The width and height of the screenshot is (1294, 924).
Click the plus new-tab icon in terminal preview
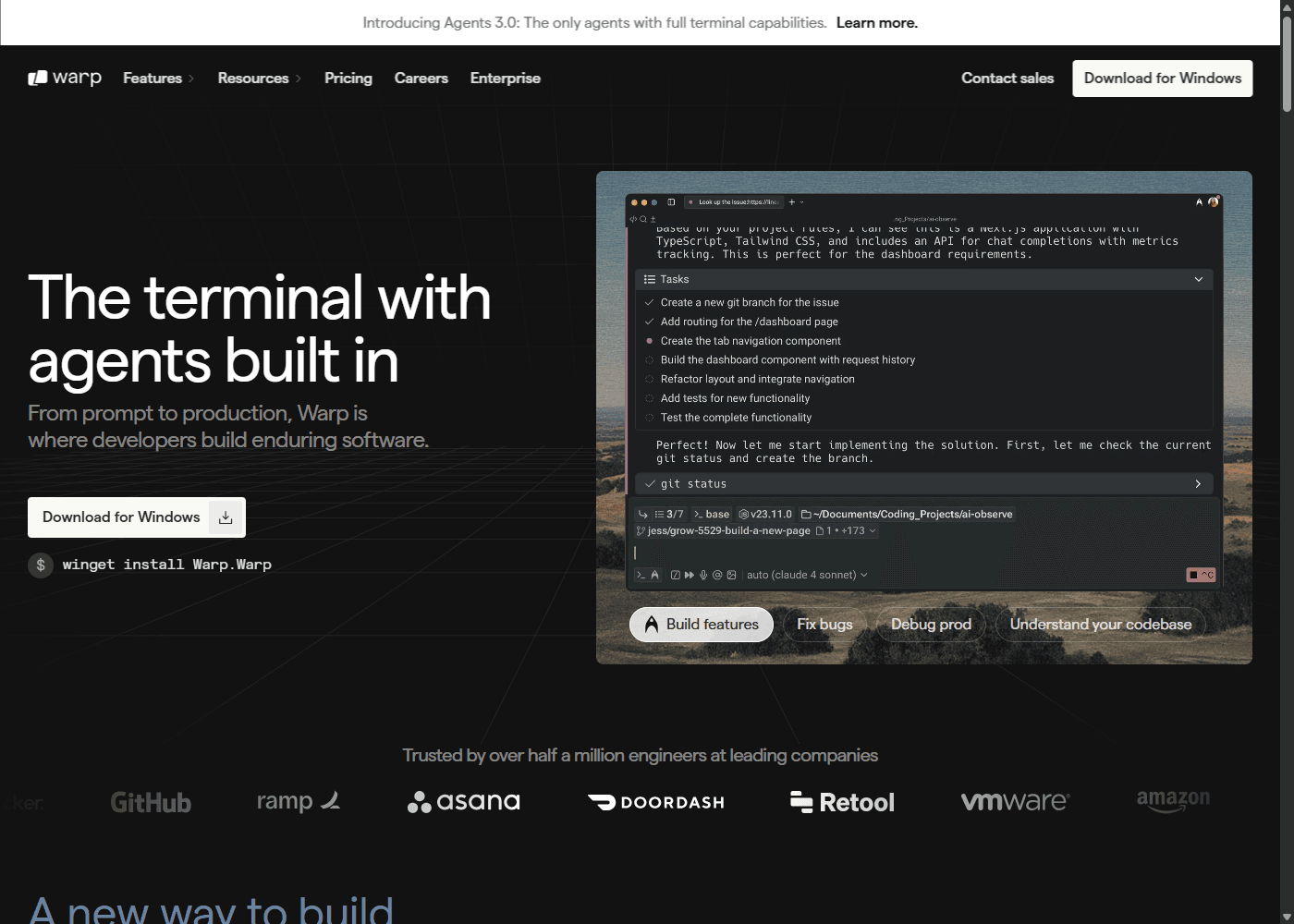(792, 201)
